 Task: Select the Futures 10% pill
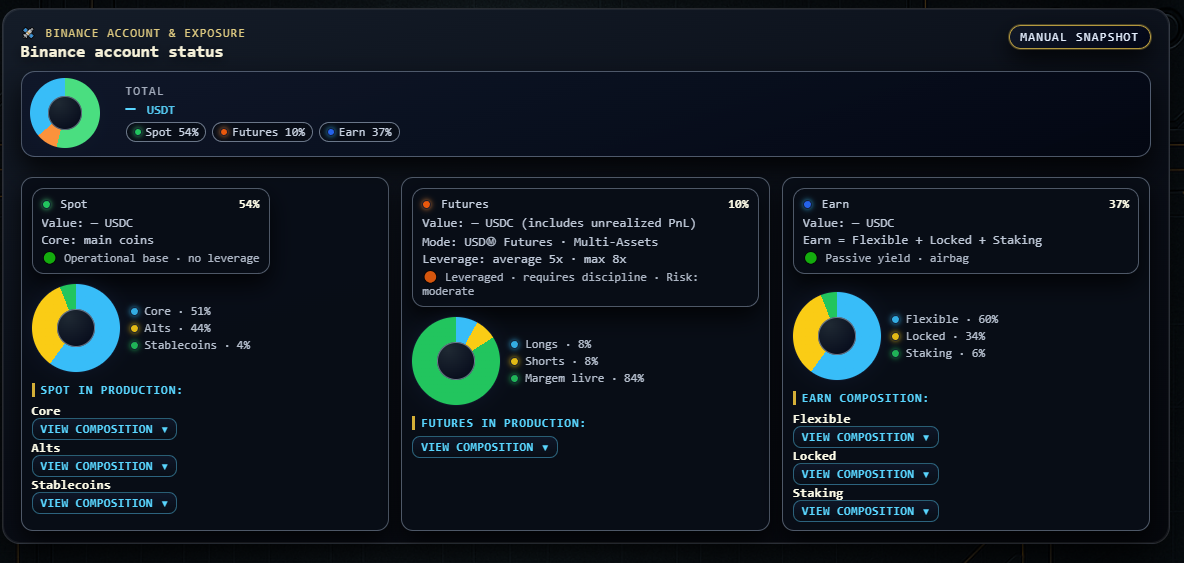pyautogui.click(x=262, y=132)
